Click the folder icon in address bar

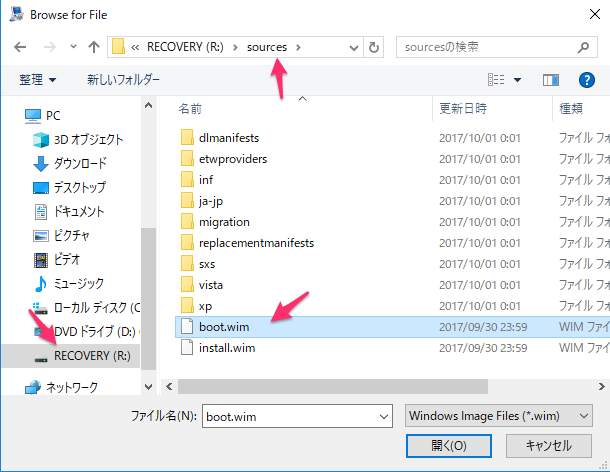point(118,47)
